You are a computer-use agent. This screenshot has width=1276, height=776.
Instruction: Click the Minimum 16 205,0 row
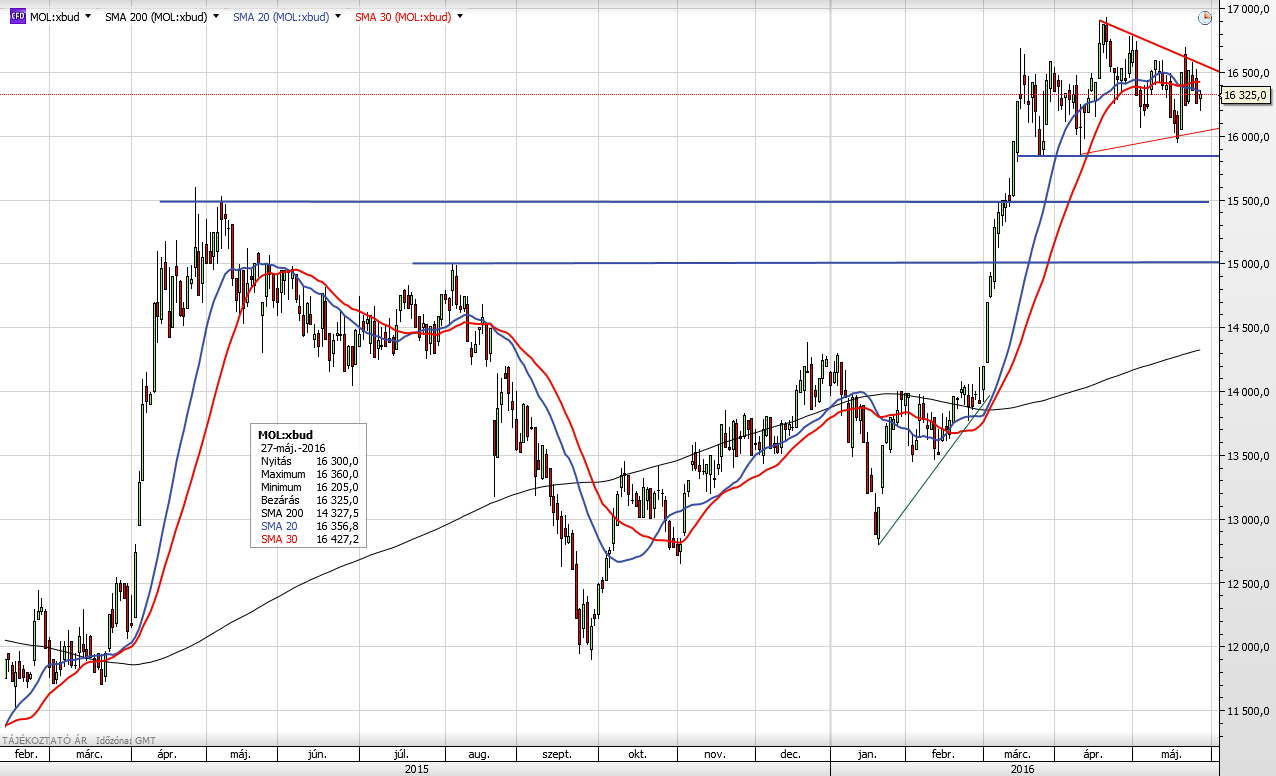pyautogui.click(x=308, y=486)
